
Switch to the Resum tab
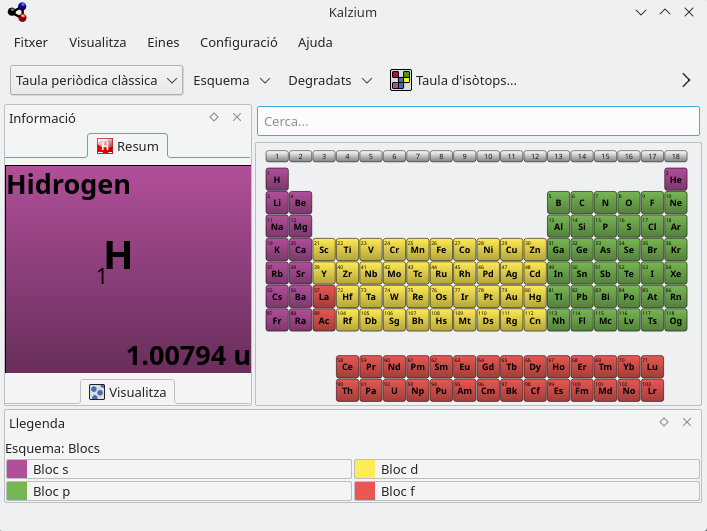coord(128,146)
